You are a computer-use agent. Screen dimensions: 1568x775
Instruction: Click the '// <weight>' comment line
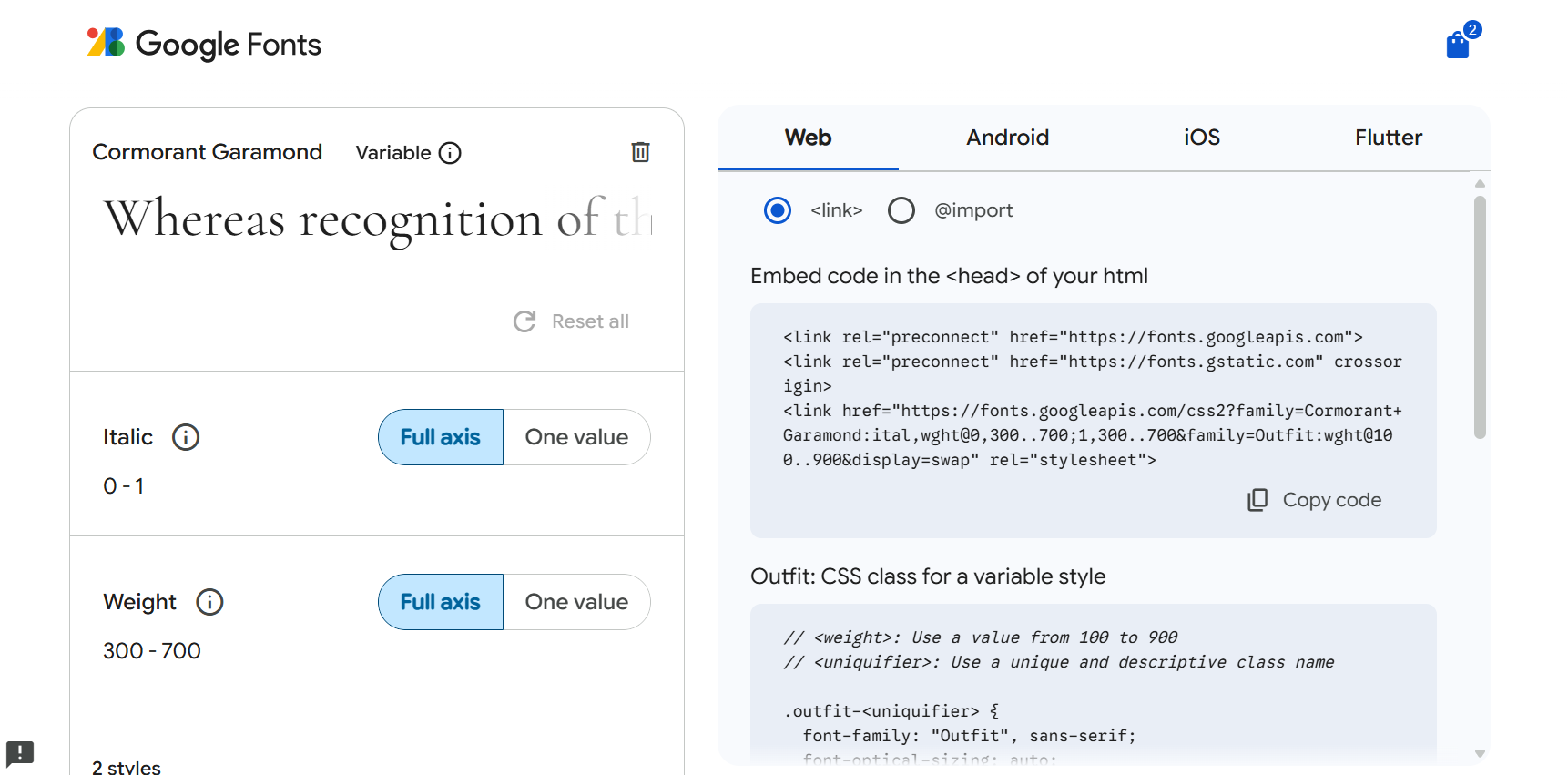click(981, 637)
